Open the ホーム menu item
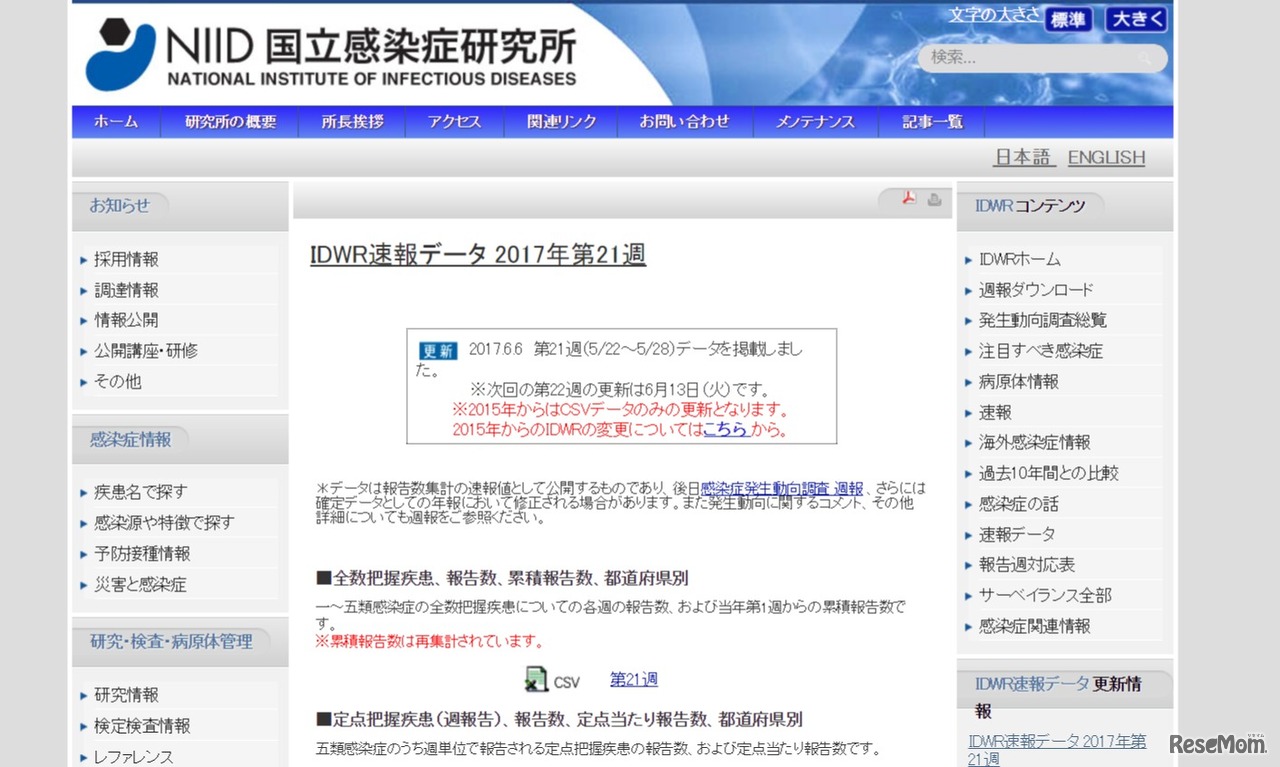The height and width of the screenshot is (767, 1280). (116, 122)
